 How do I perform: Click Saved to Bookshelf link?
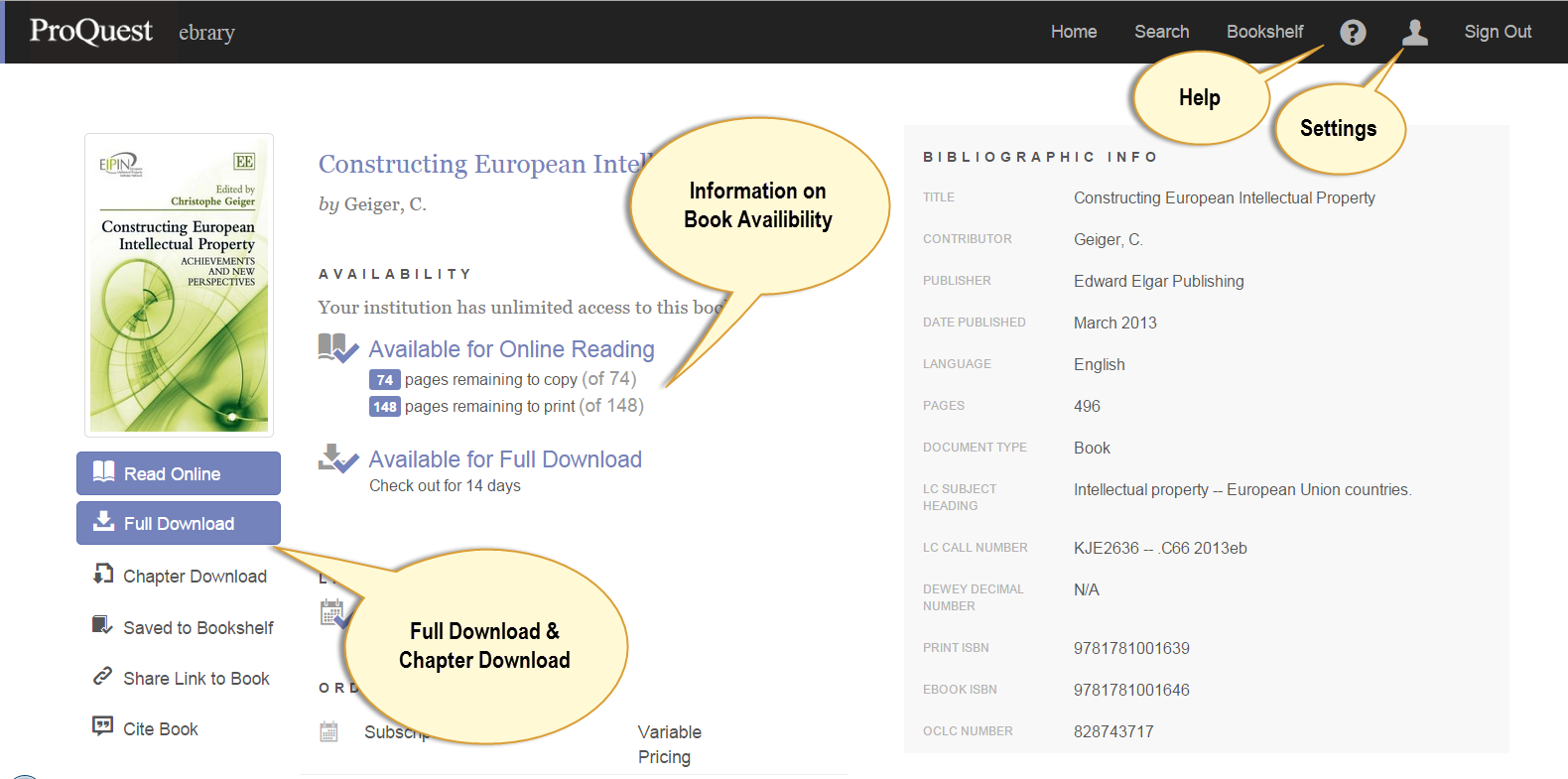click(x=198, y=628)
